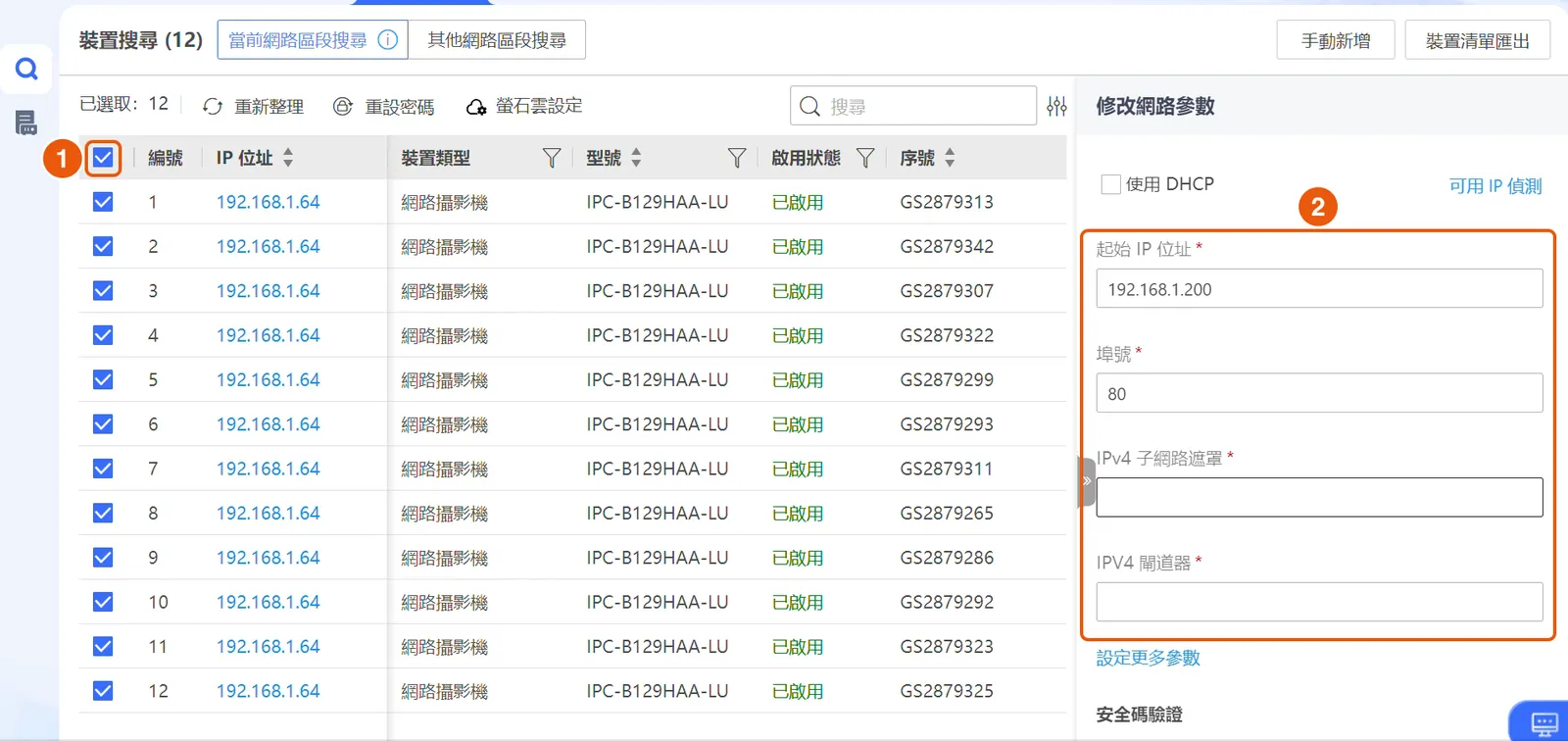
Task: Click 已啟用 status for device number 10
Action: click(x=798, y=603)
